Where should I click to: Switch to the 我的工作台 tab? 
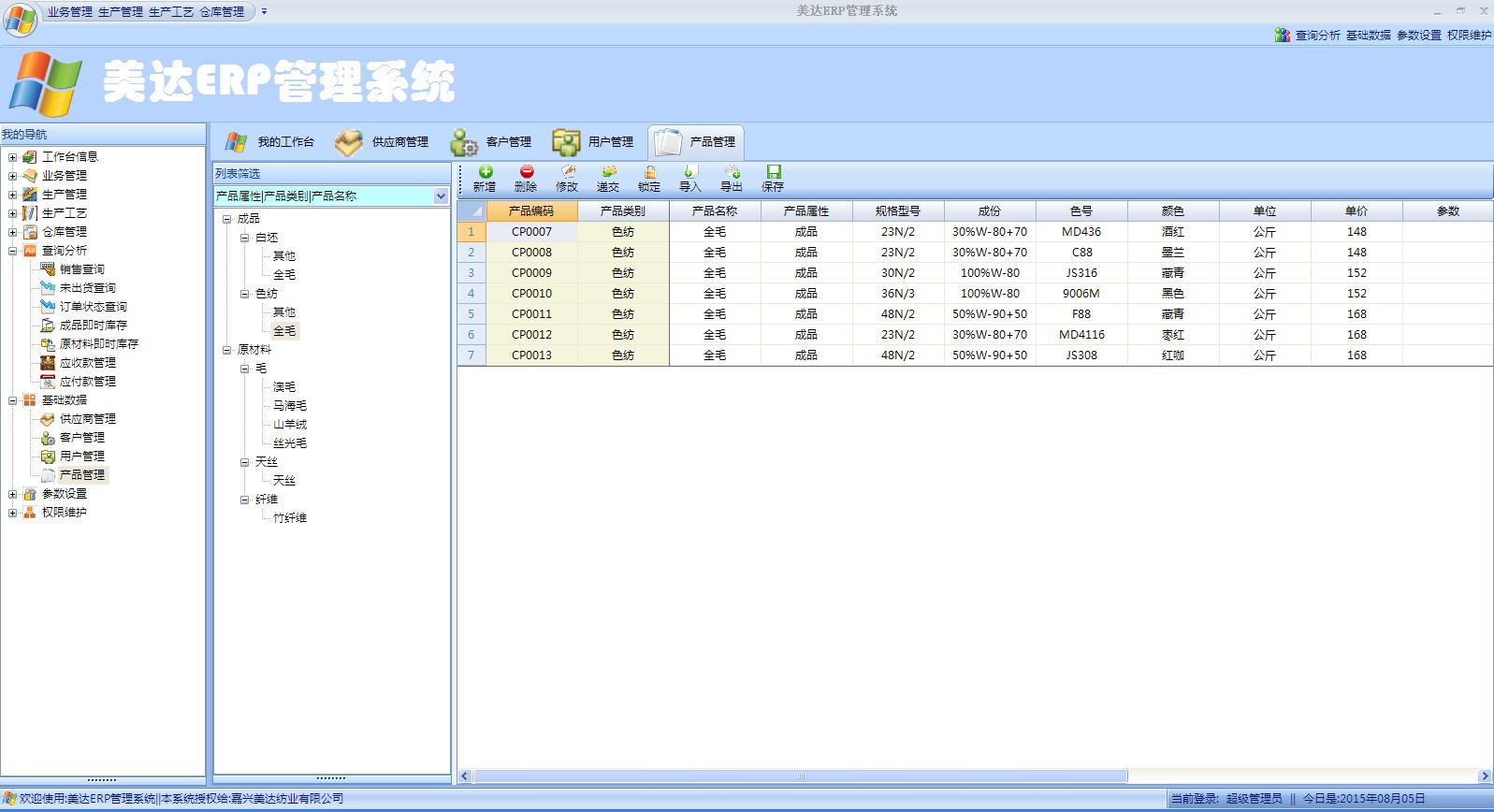pos(270,142)
